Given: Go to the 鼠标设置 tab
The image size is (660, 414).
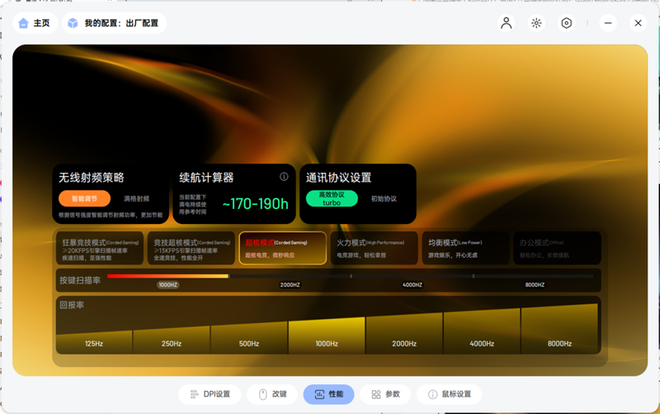Looking at the screenshot, I should [x=449, y=394].
